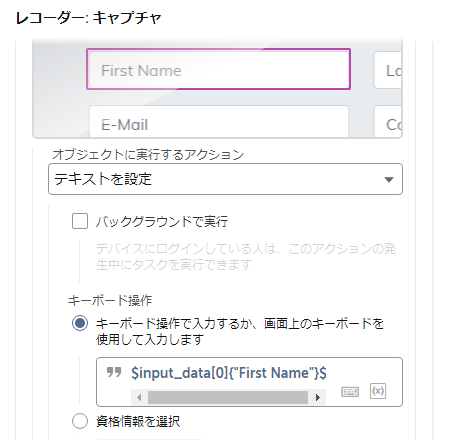
Task: Open the テキストを設定 action dropdown
Action: [225, 179]
